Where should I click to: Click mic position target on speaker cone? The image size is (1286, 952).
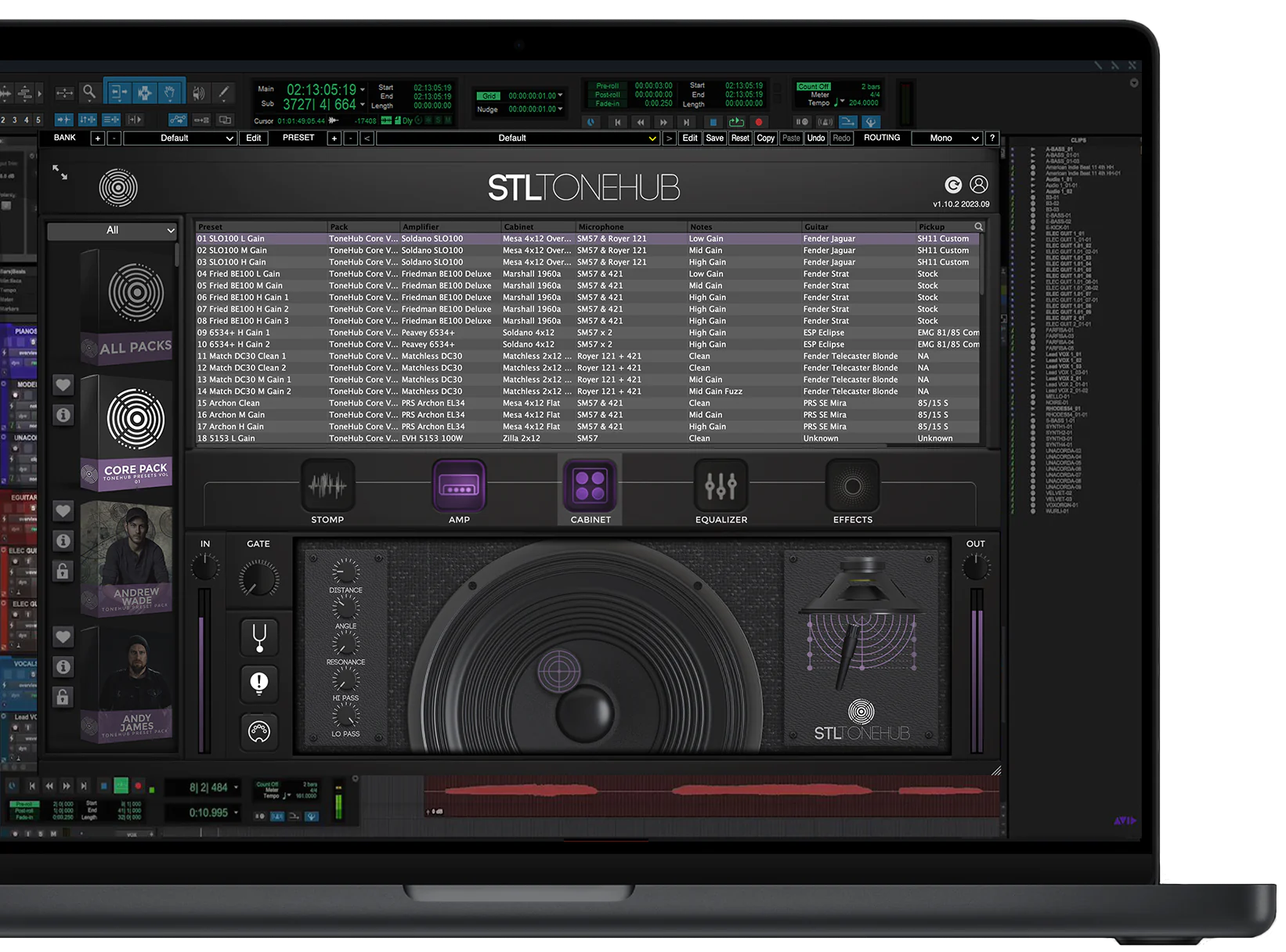point(559,671)
